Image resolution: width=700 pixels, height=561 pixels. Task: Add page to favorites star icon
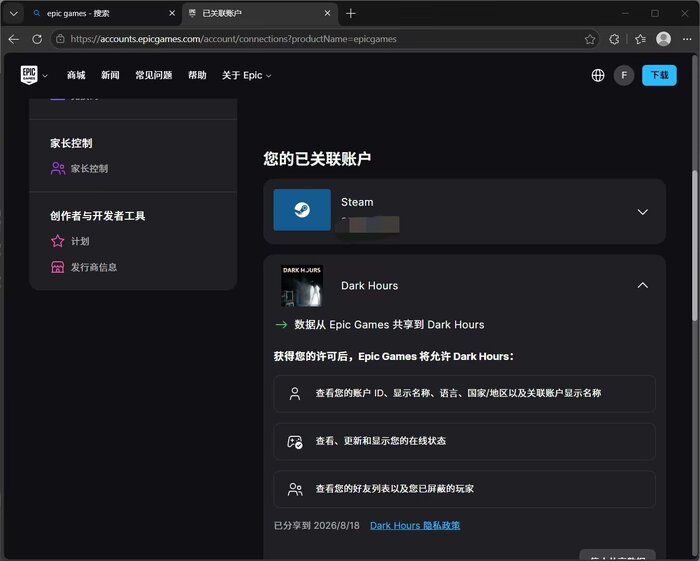[590, 39]
